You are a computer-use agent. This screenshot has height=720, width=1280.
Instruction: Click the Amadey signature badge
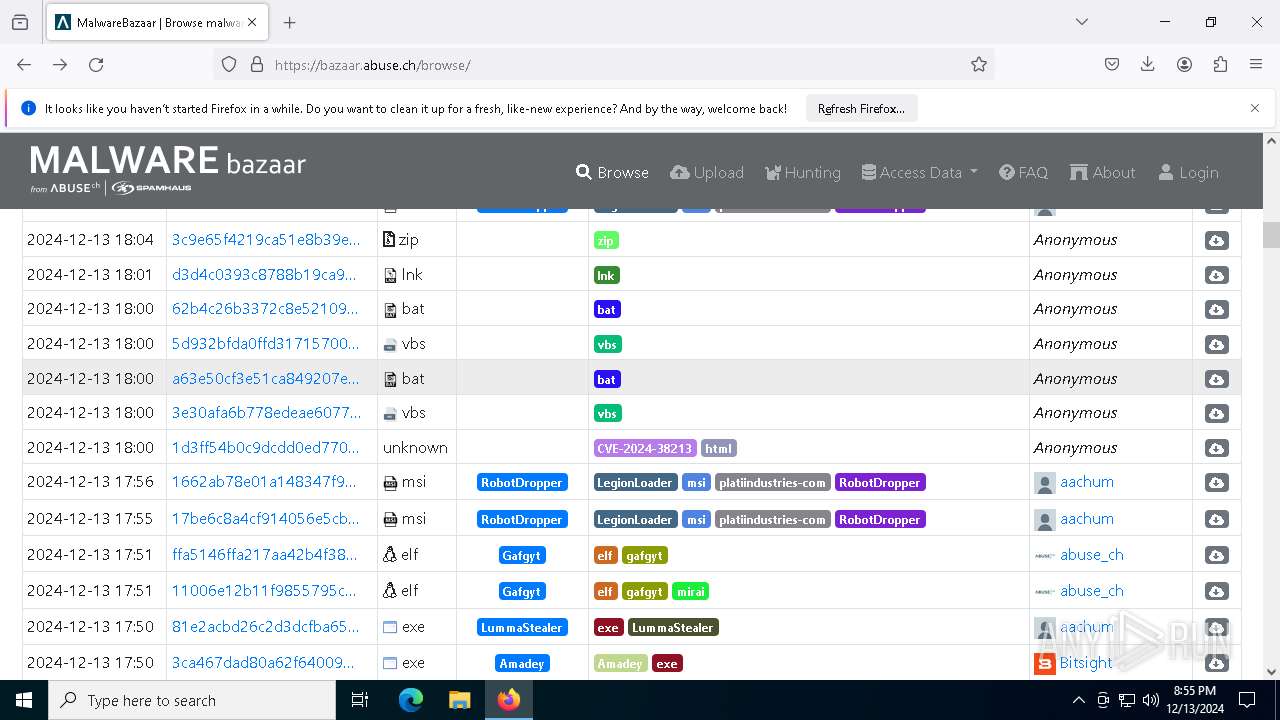(x=522, y=663)
